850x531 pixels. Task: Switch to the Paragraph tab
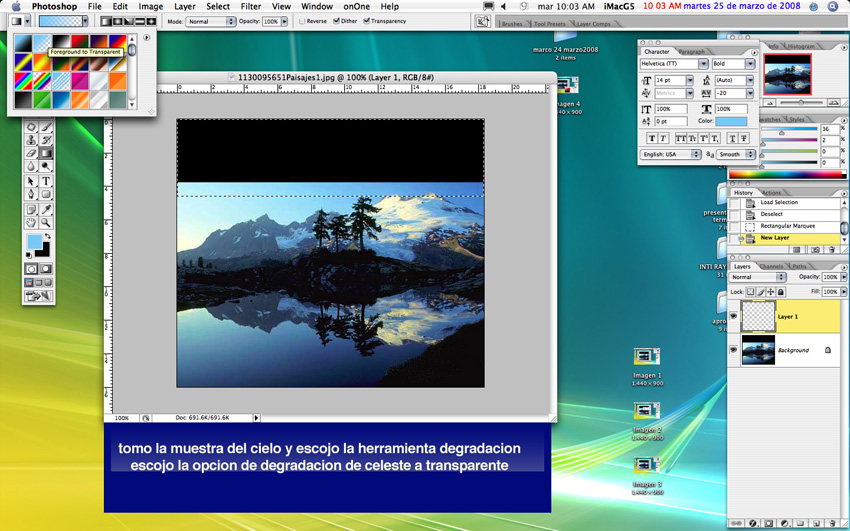pyautogui.click(x=691, y=51)
